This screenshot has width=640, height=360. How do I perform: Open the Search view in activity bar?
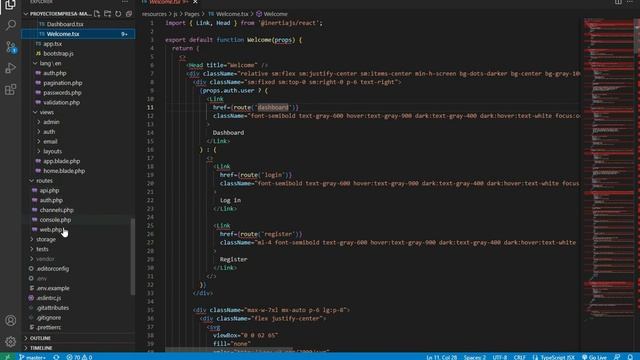click(x=11, y=25)
